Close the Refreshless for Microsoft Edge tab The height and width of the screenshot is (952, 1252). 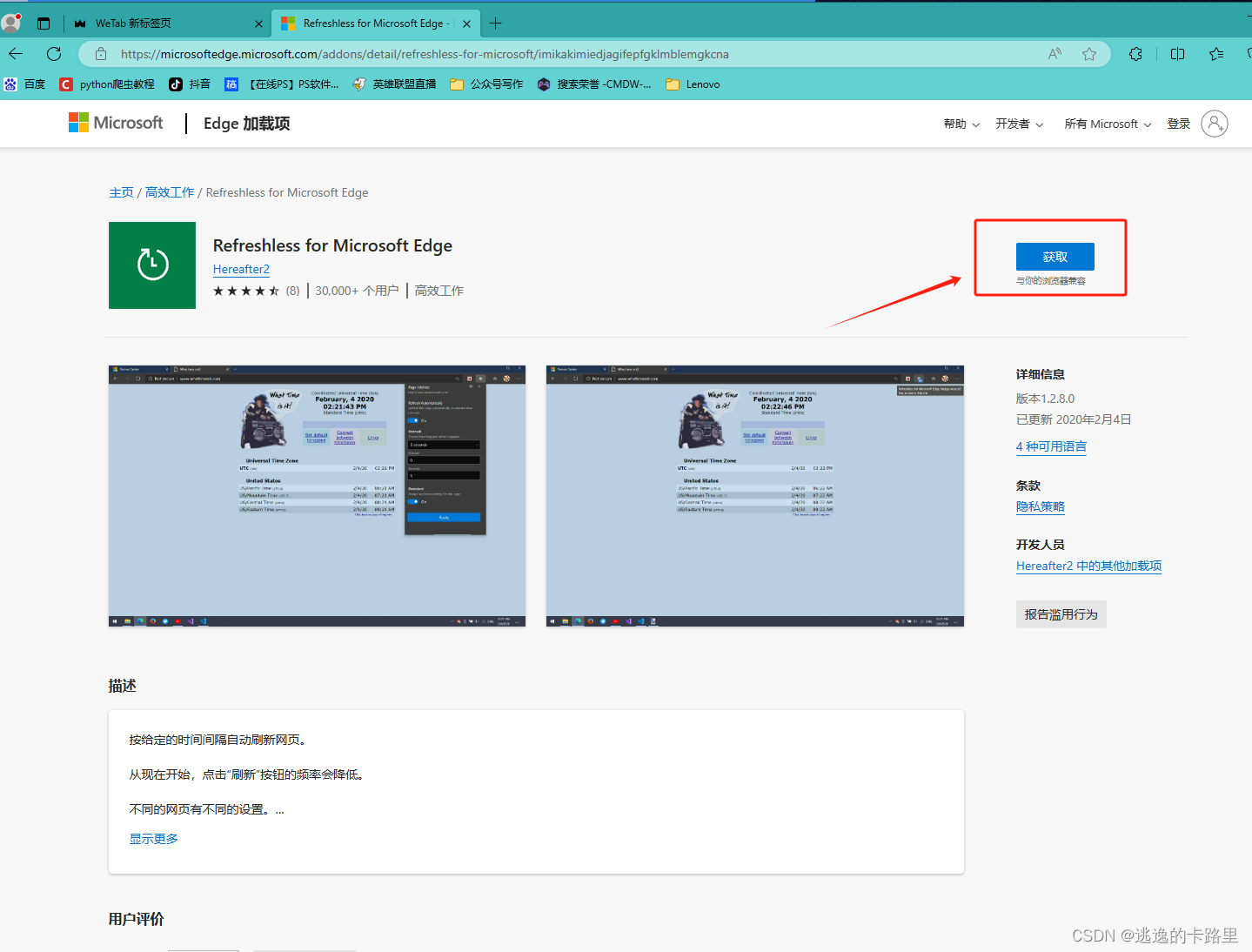pos(466,23)
